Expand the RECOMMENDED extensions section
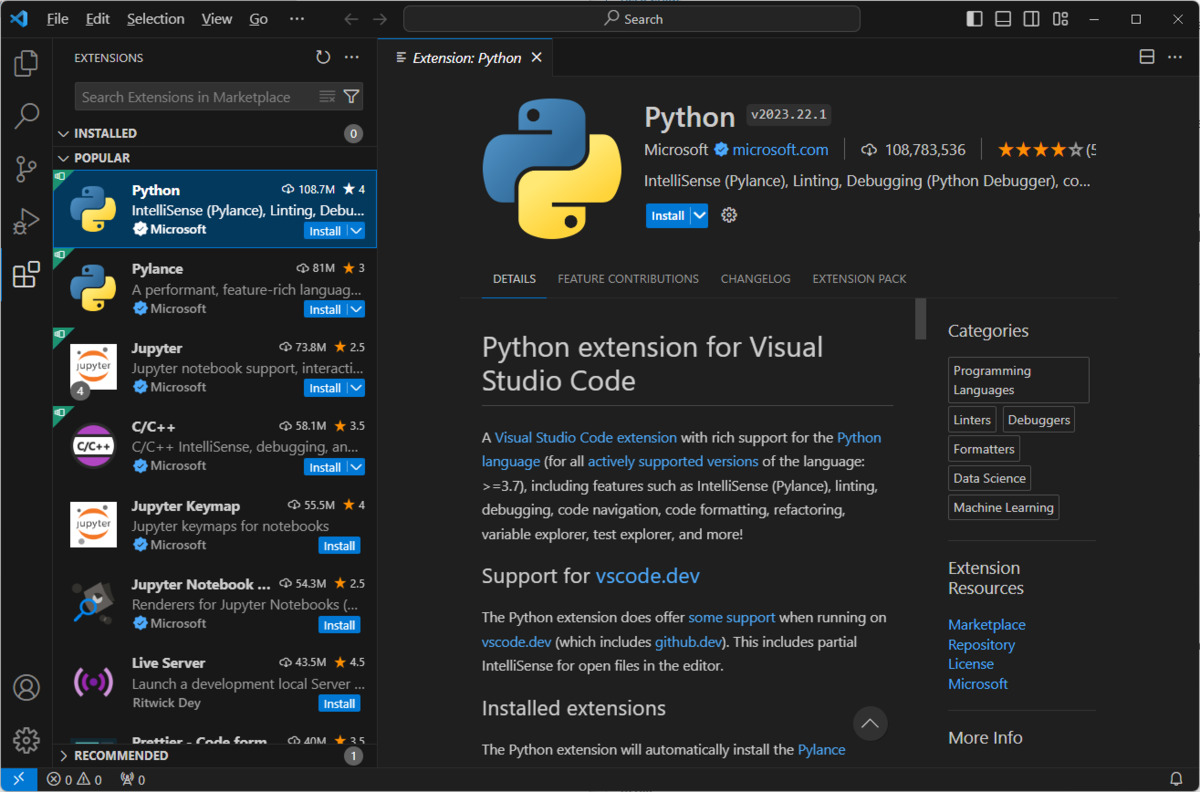Viewport: 1200px width, 792px height. coord(120,755)
